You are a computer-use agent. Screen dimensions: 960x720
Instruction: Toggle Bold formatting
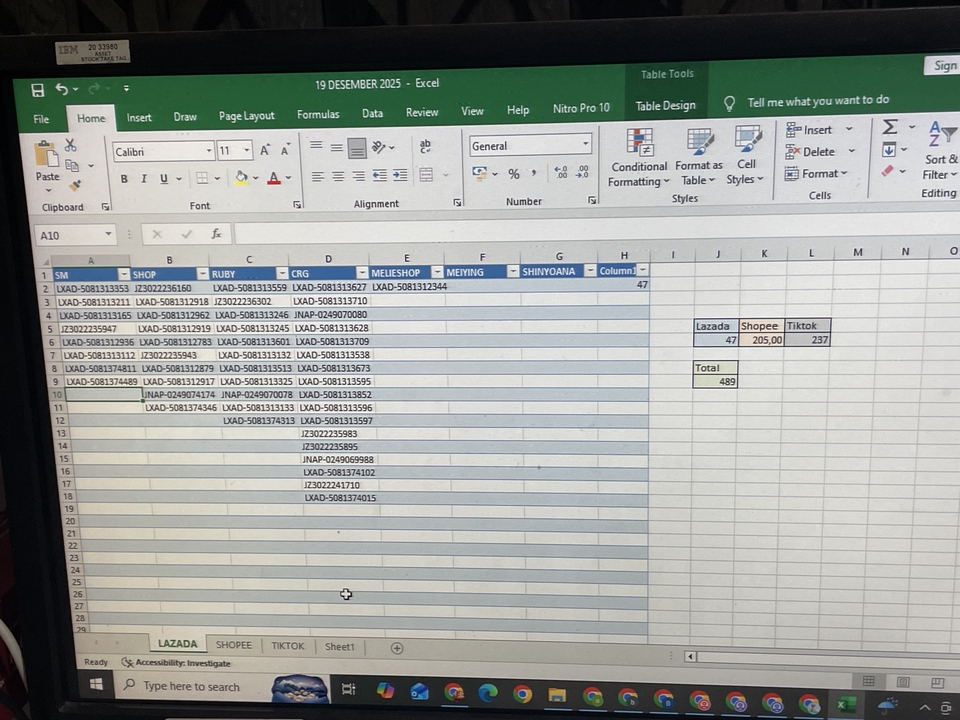pyautogui.click(x=124, y=179)
